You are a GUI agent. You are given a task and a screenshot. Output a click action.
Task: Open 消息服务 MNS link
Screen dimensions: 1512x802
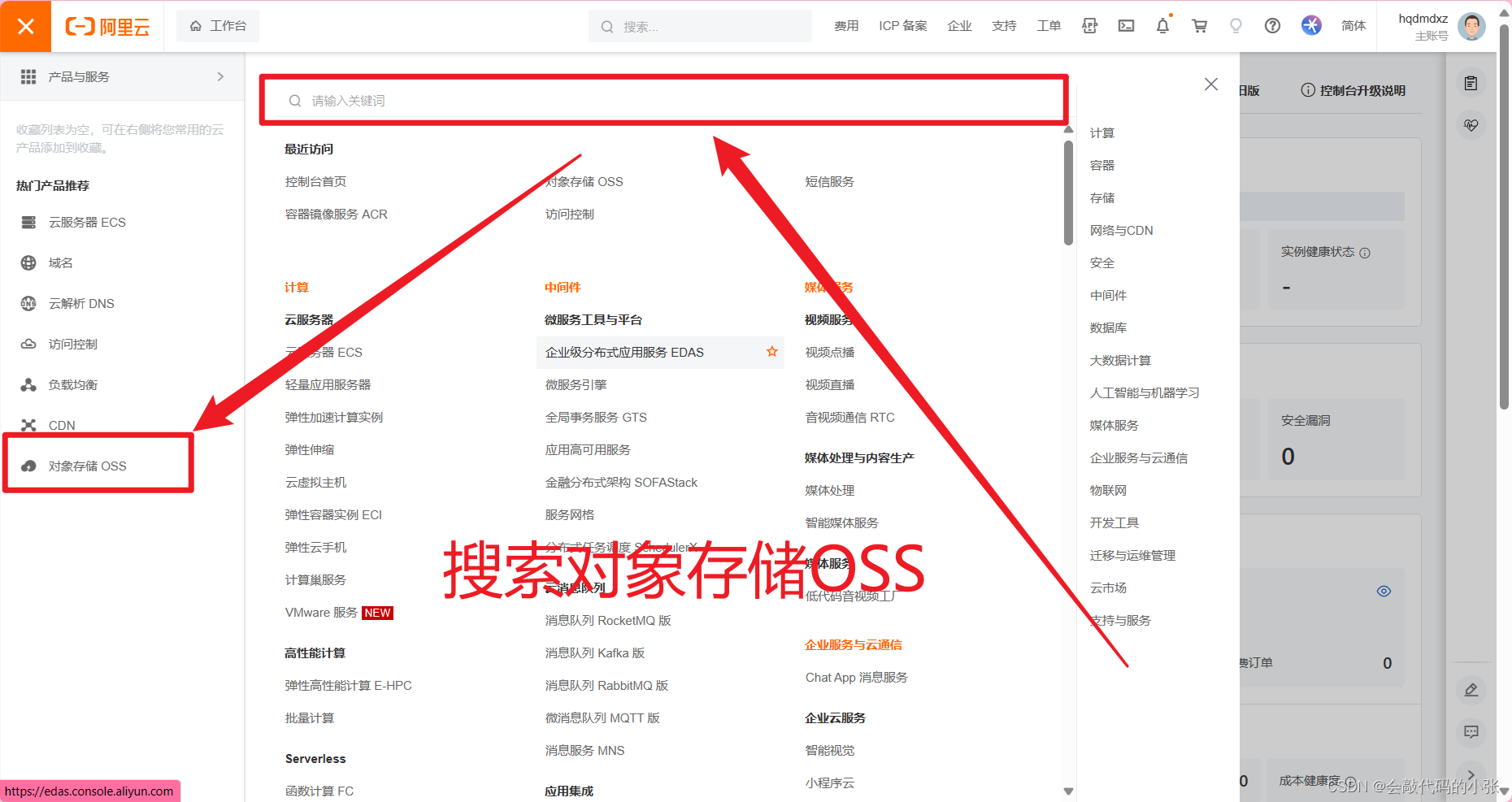pyautogui.click(x=584, y=751)
